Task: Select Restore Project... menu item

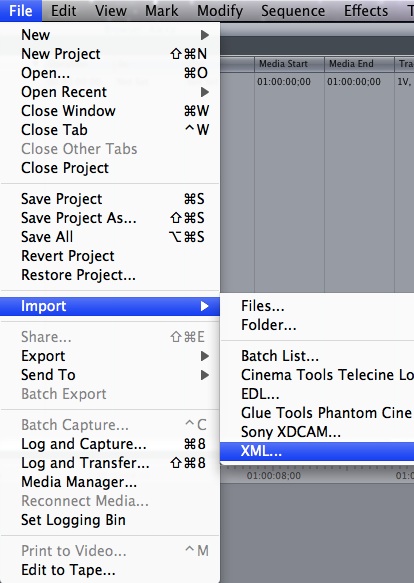Action: click(110, 275)
